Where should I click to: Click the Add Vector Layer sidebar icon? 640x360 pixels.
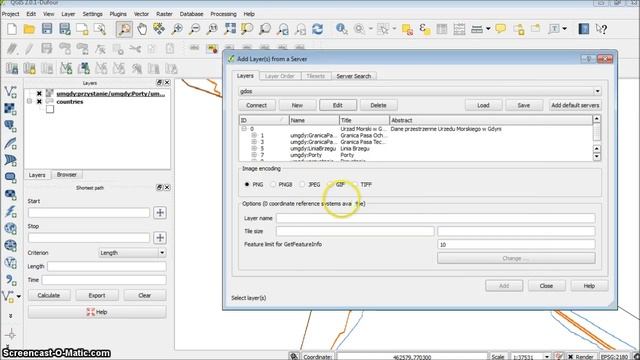point(10,91)
